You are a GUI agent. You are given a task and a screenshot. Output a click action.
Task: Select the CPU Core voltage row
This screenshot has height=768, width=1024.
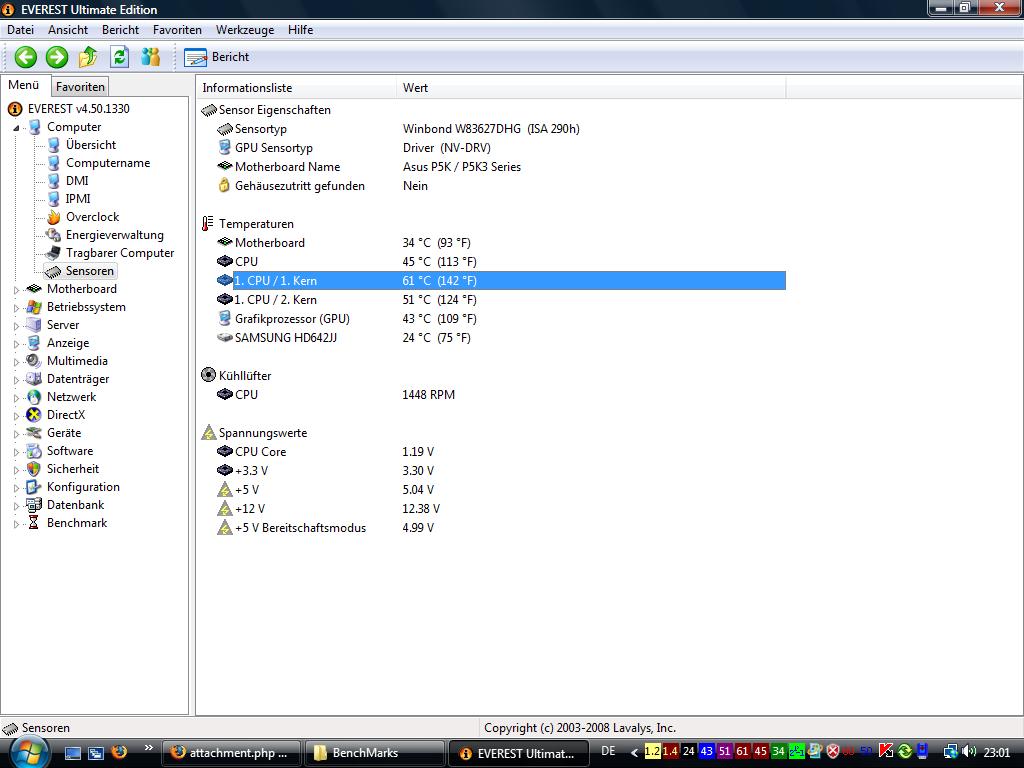[x=500, y=451]
